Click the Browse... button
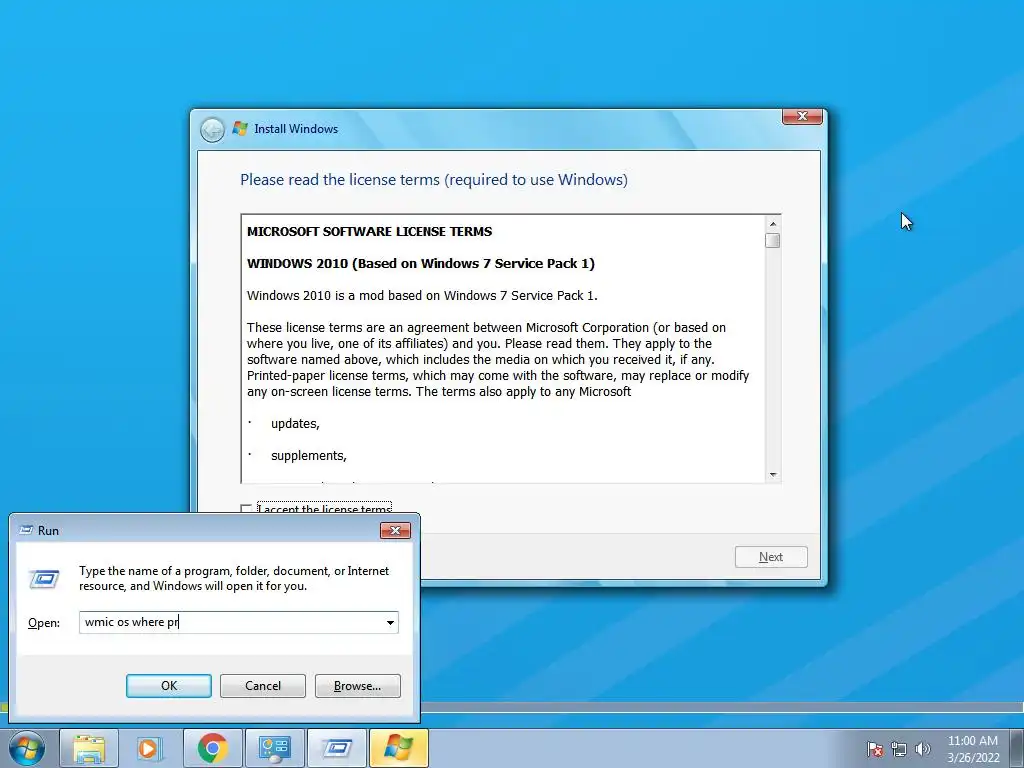The width and height of the screenshot is (1024, 768). (x=357, y=686)
